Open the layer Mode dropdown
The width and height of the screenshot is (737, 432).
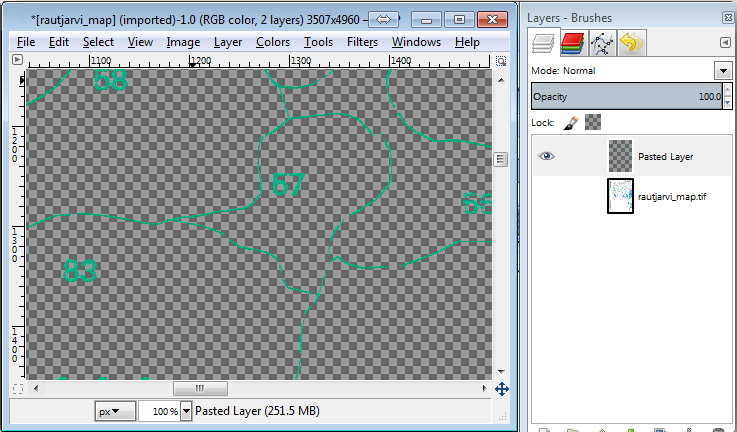click(723, 71)
